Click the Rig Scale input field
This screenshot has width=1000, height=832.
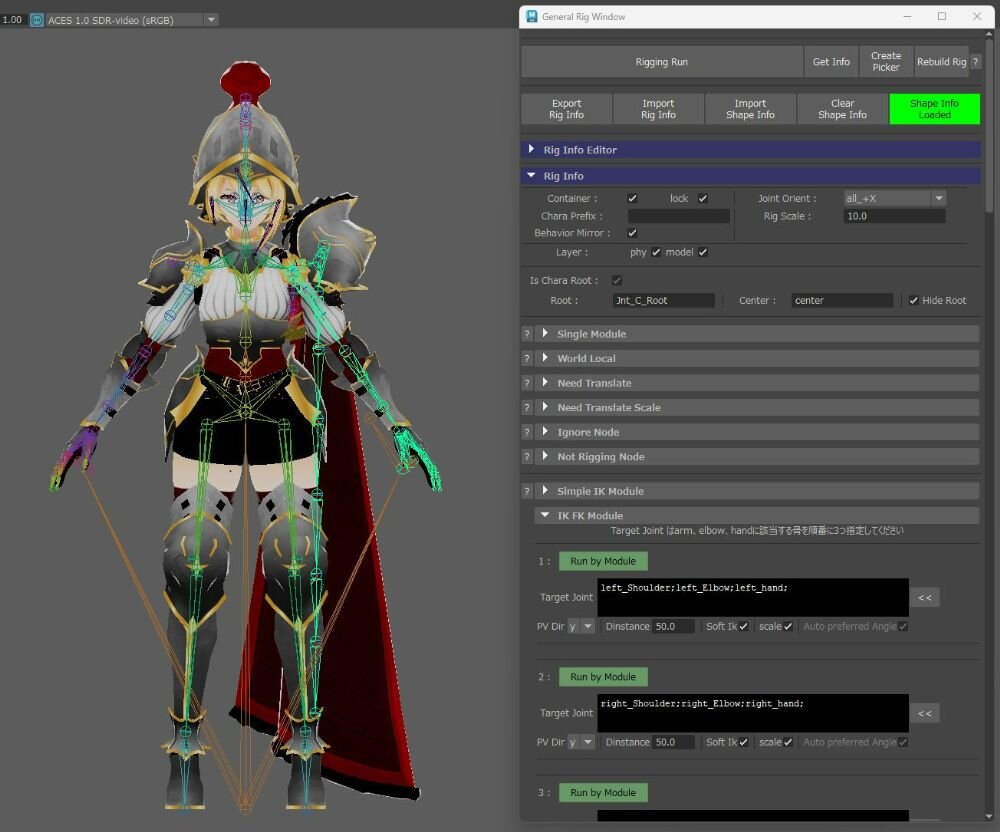pos(894,216)
